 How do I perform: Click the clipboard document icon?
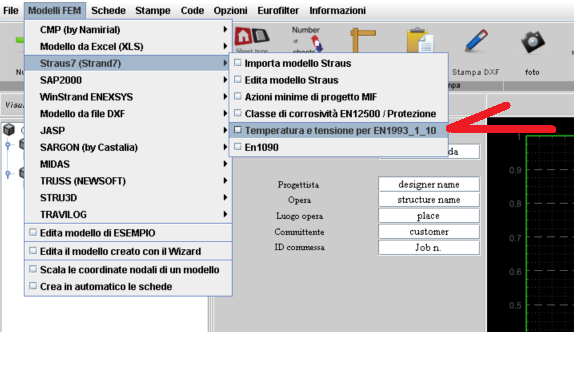[420, 40]
